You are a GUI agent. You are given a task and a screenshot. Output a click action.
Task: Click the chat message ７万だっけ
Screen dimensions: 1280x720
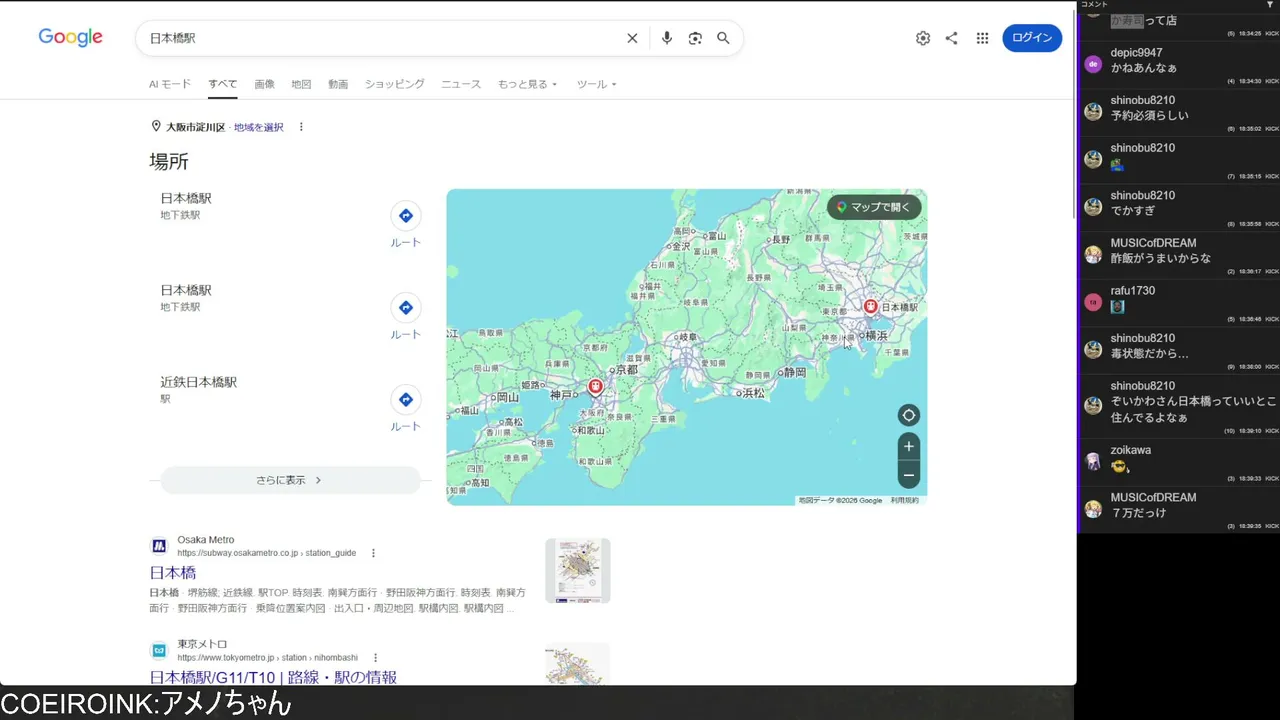[1139, 513]
